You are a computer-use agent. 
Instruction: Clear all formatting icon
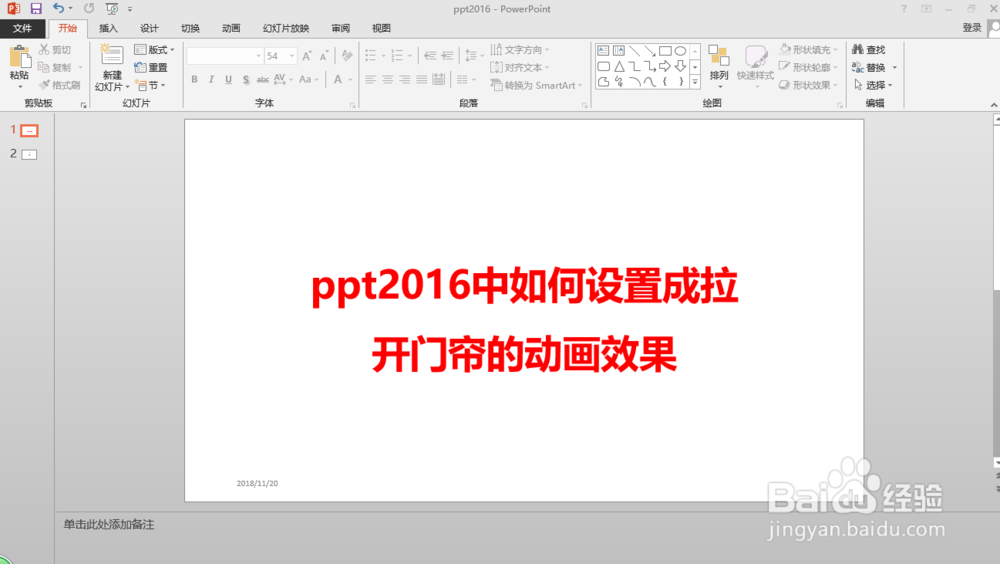click(x=347, y=56)
